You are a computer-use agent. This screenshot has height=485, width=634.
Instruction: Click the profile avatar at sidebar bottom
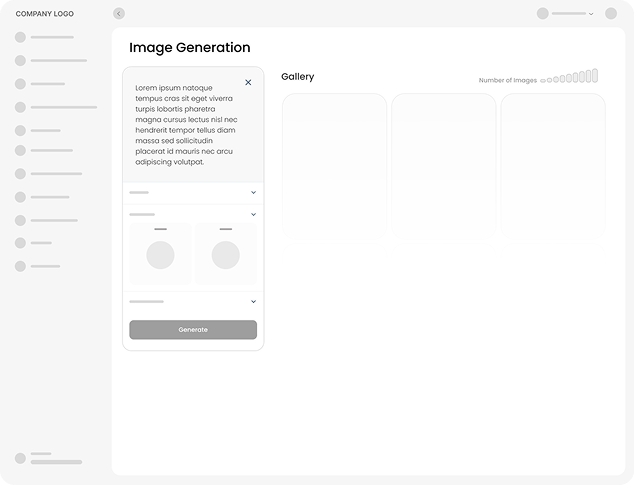(x=20, y=458)
